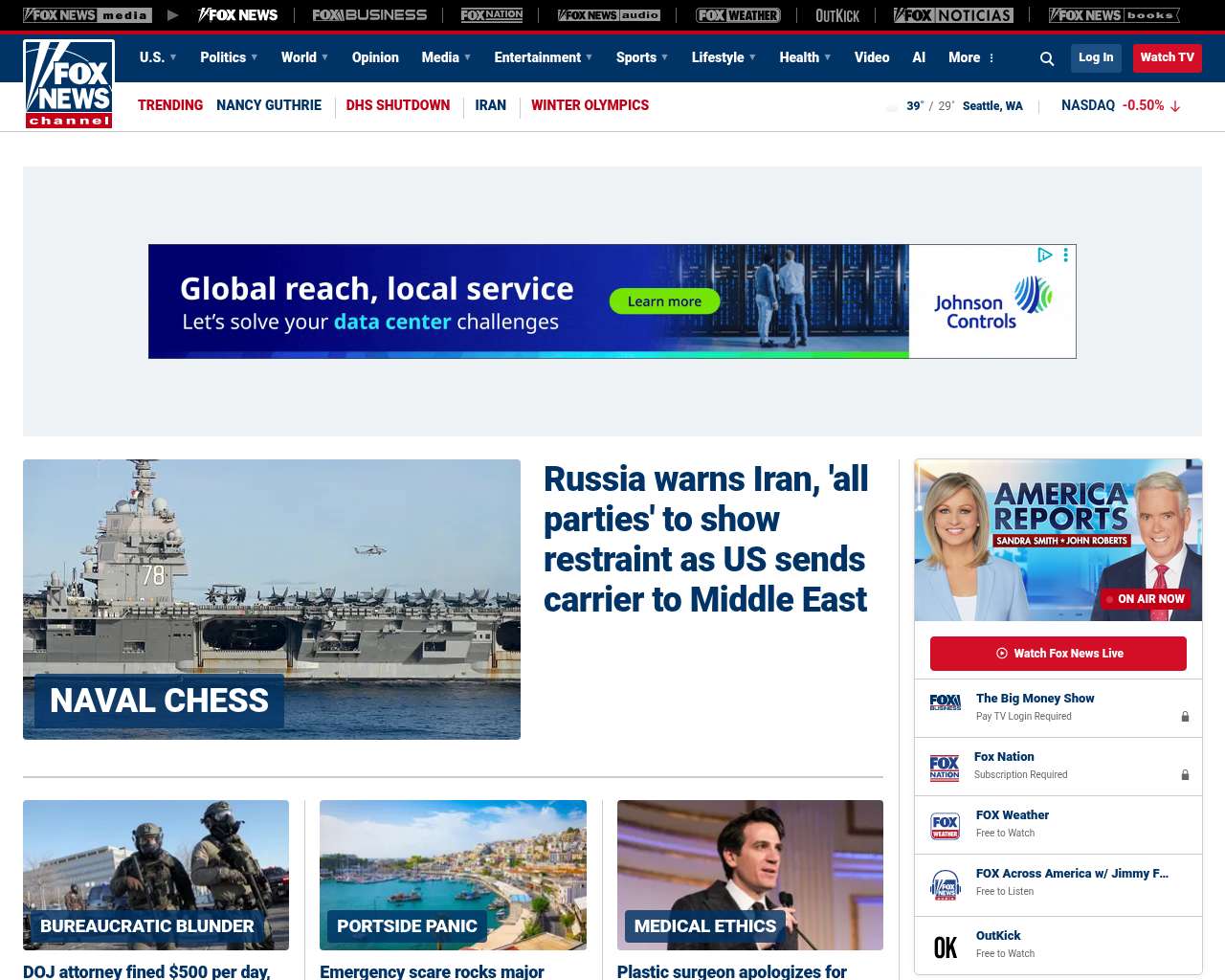Image resolution: width=1225 pixels, height=980 pixels.
Task: Click the Fox Business logo in top bar
Action: 369,15
